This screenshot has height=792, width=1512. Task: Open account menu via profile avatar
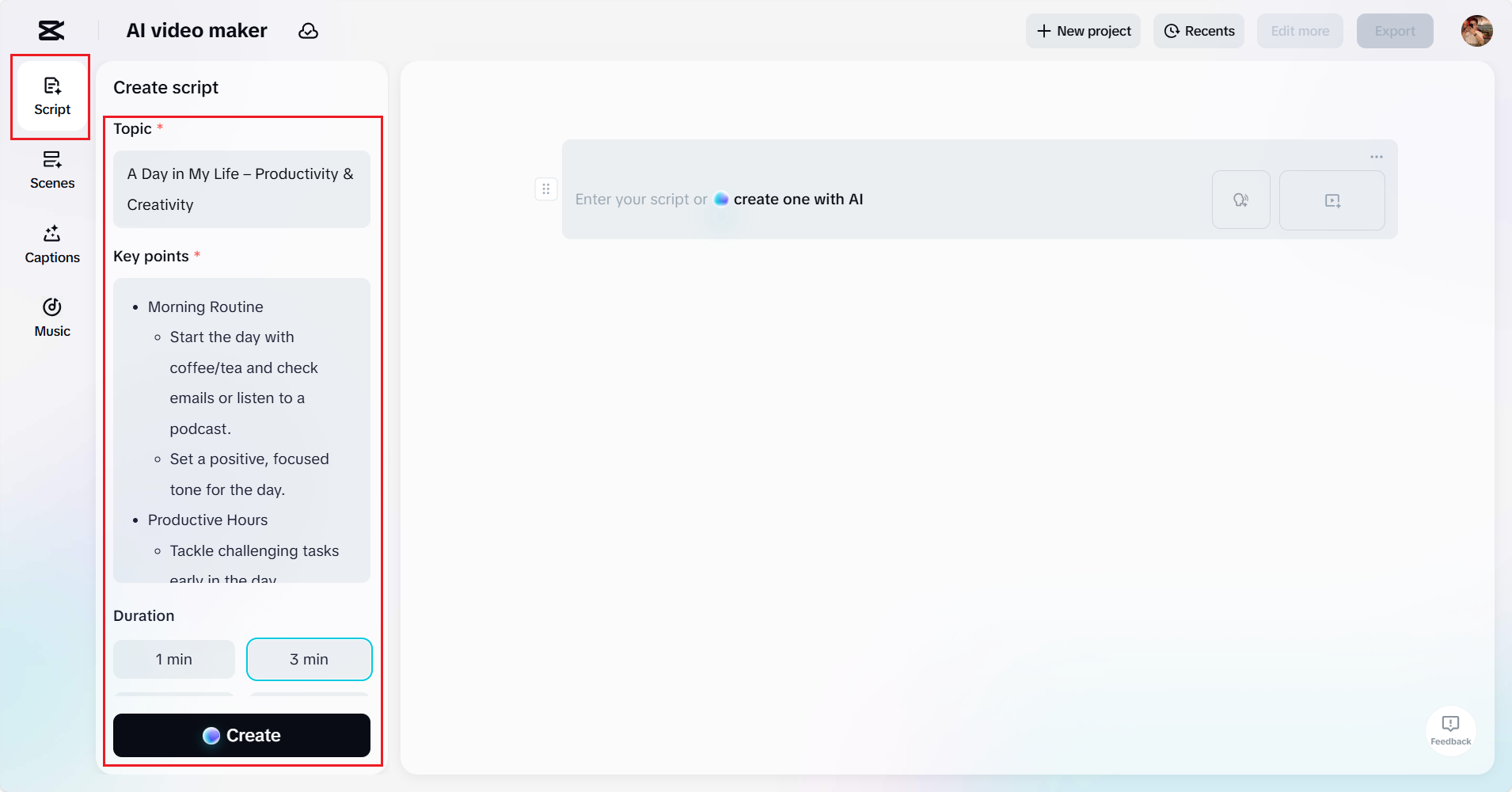click(1476, 31)
